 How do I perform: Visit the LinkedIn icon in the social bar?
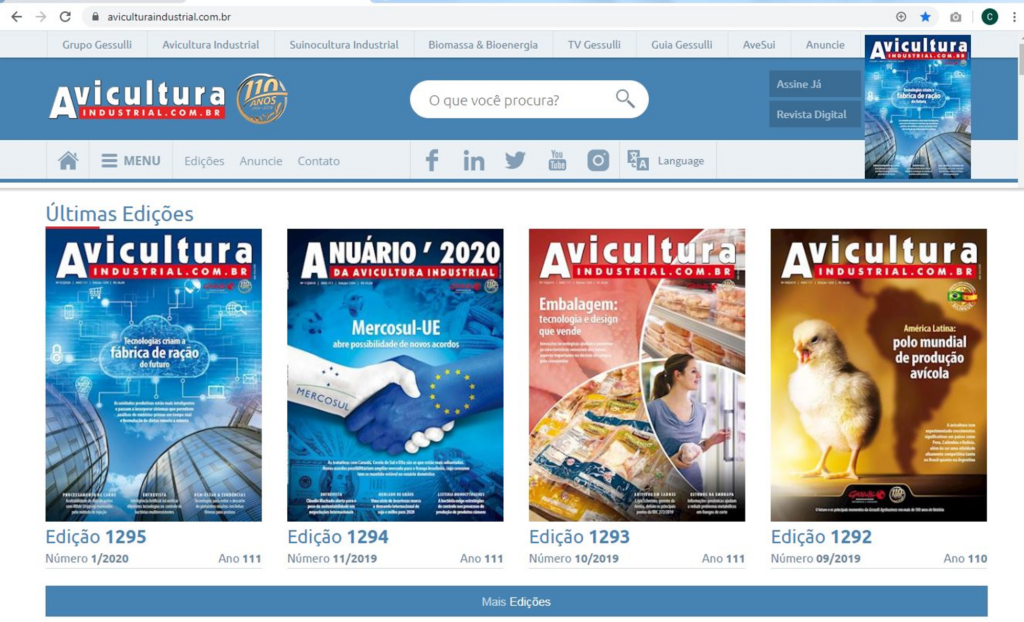(473, 159)
